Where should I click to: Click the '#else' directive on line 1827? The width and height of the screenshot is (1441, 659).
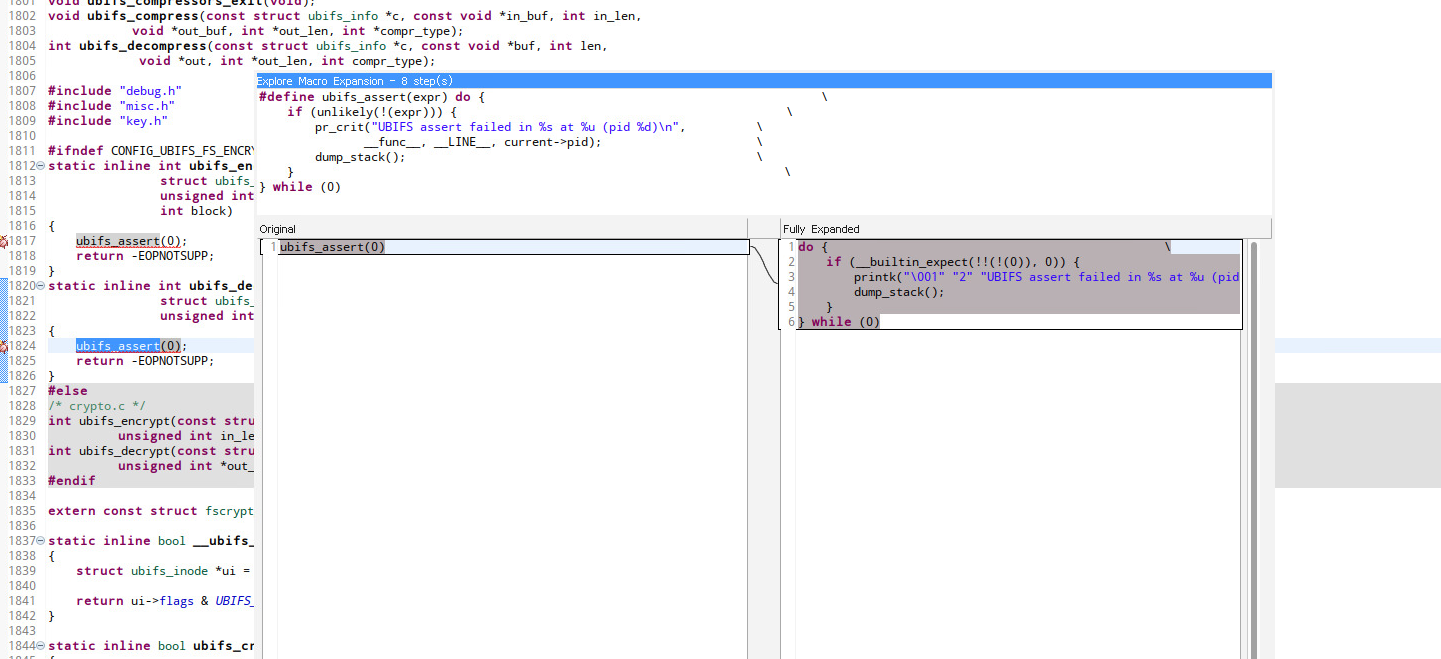click(68, 391)
